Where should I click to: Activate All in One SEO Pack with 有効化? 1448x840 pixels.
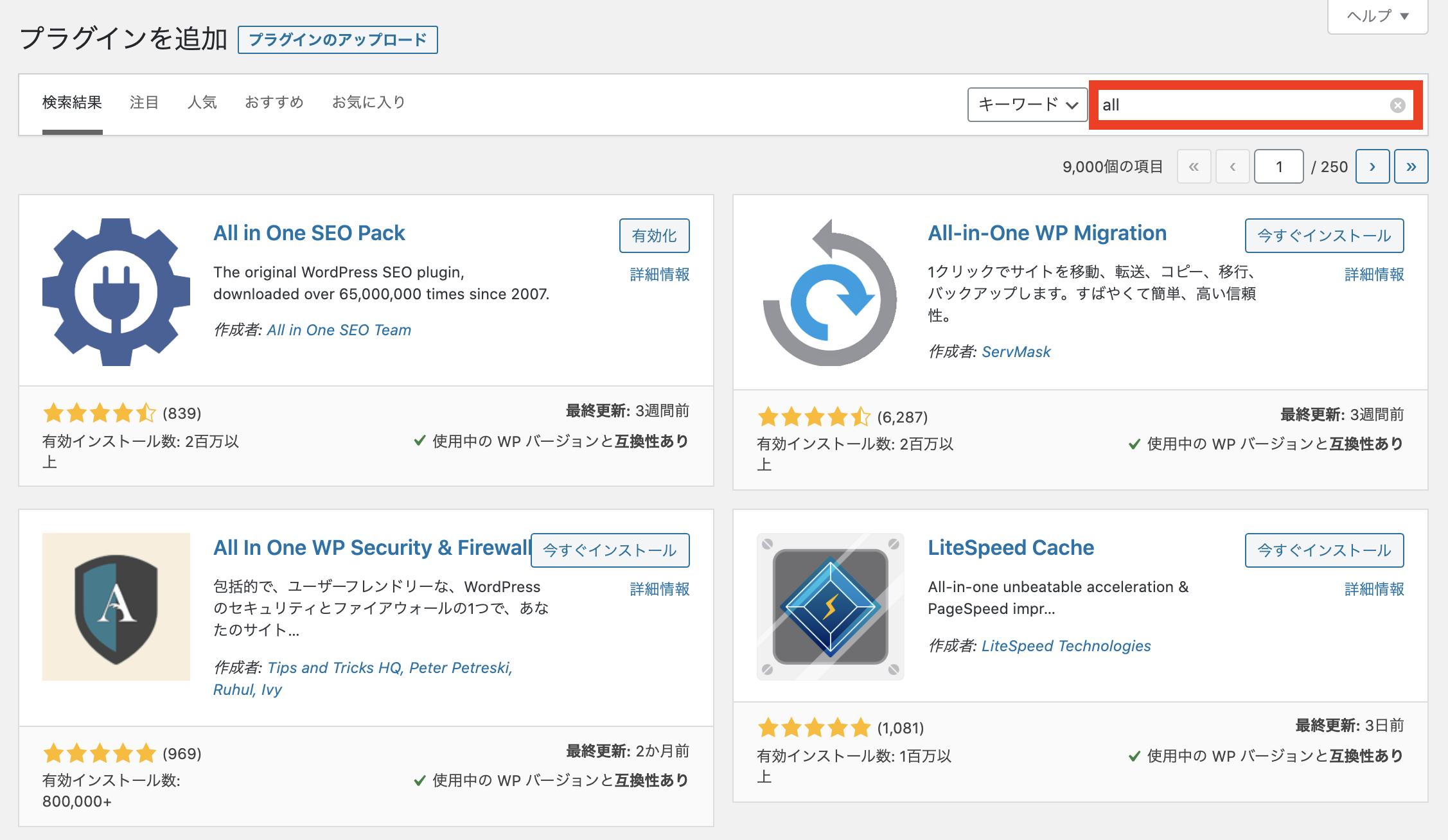click(655, 236)
